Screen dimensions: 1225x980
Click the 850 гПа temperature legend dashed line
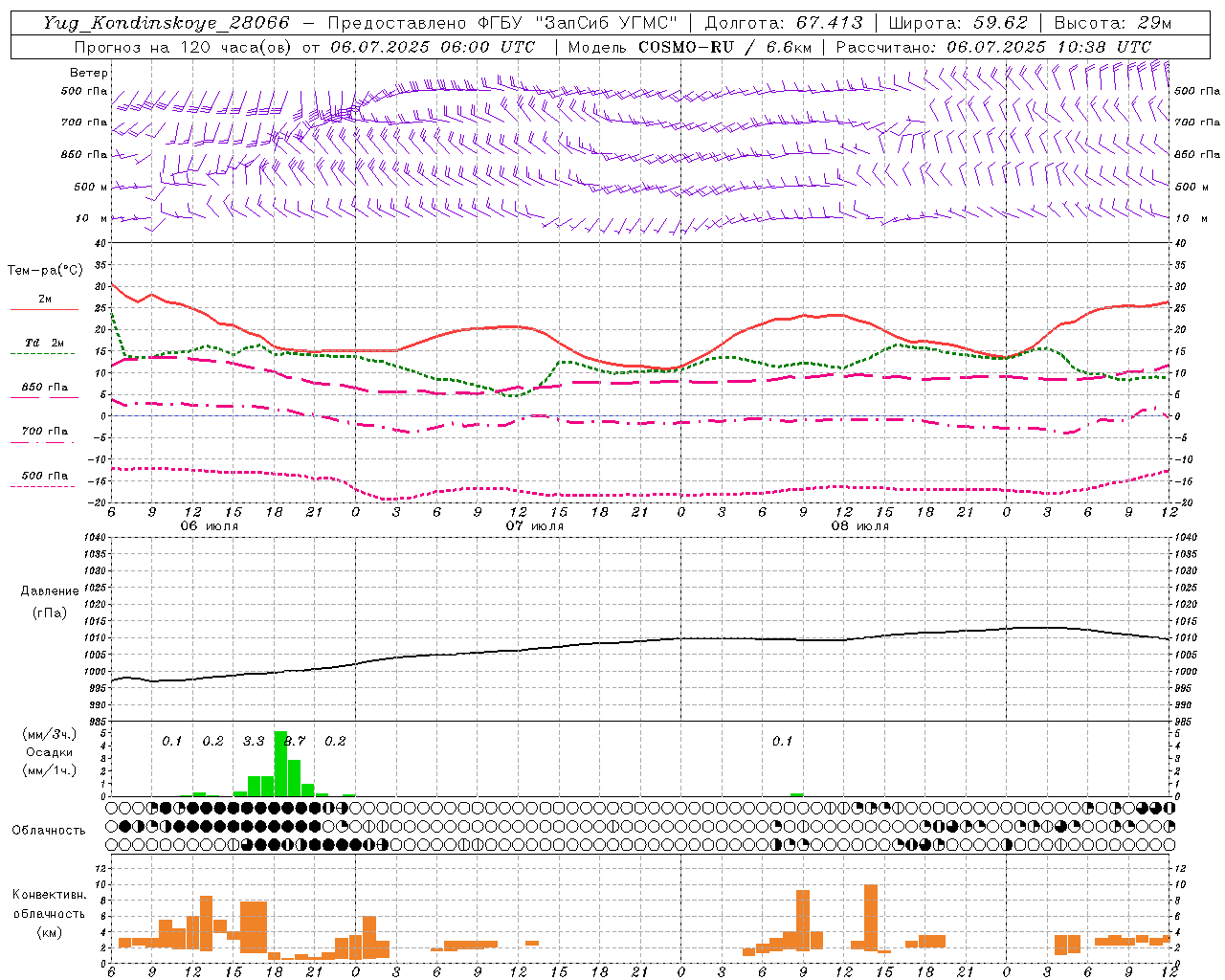click(44, 397)
